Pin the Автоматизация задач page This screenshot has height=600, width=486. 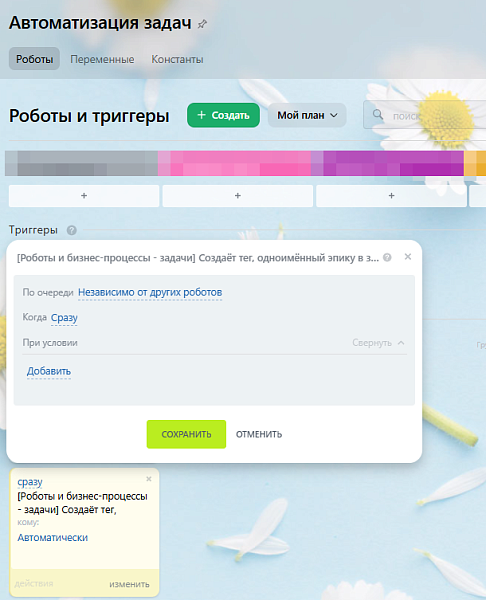(x=202, y=24)
